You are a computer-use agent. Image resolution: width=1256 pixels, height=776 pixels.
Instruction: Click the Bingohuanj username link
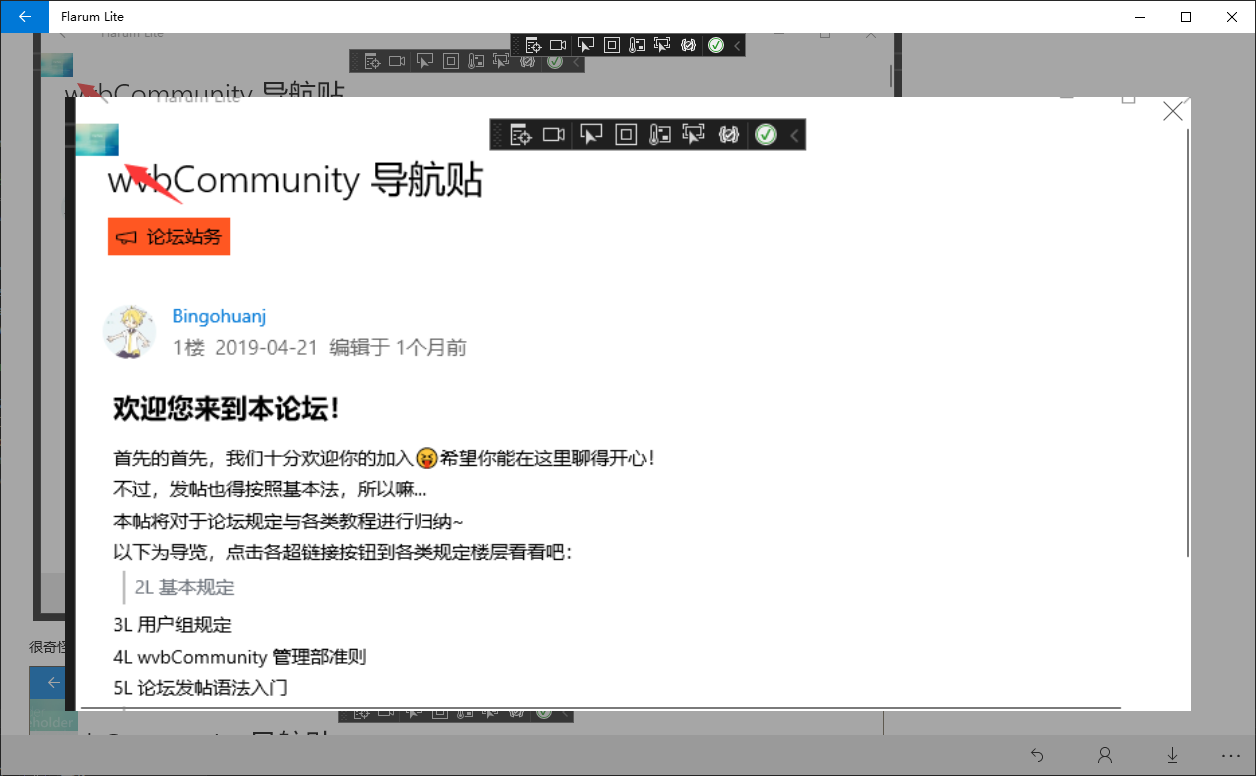219,316
